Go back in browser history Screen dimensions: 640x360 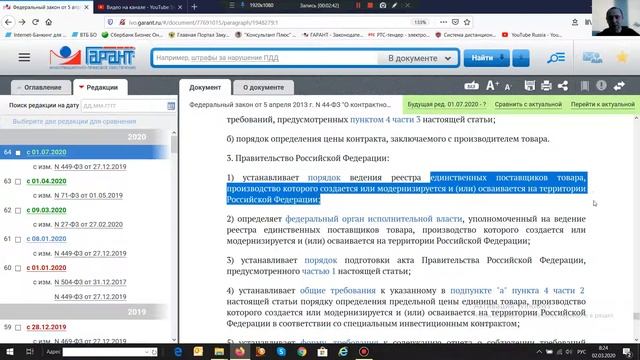[9, 22]
